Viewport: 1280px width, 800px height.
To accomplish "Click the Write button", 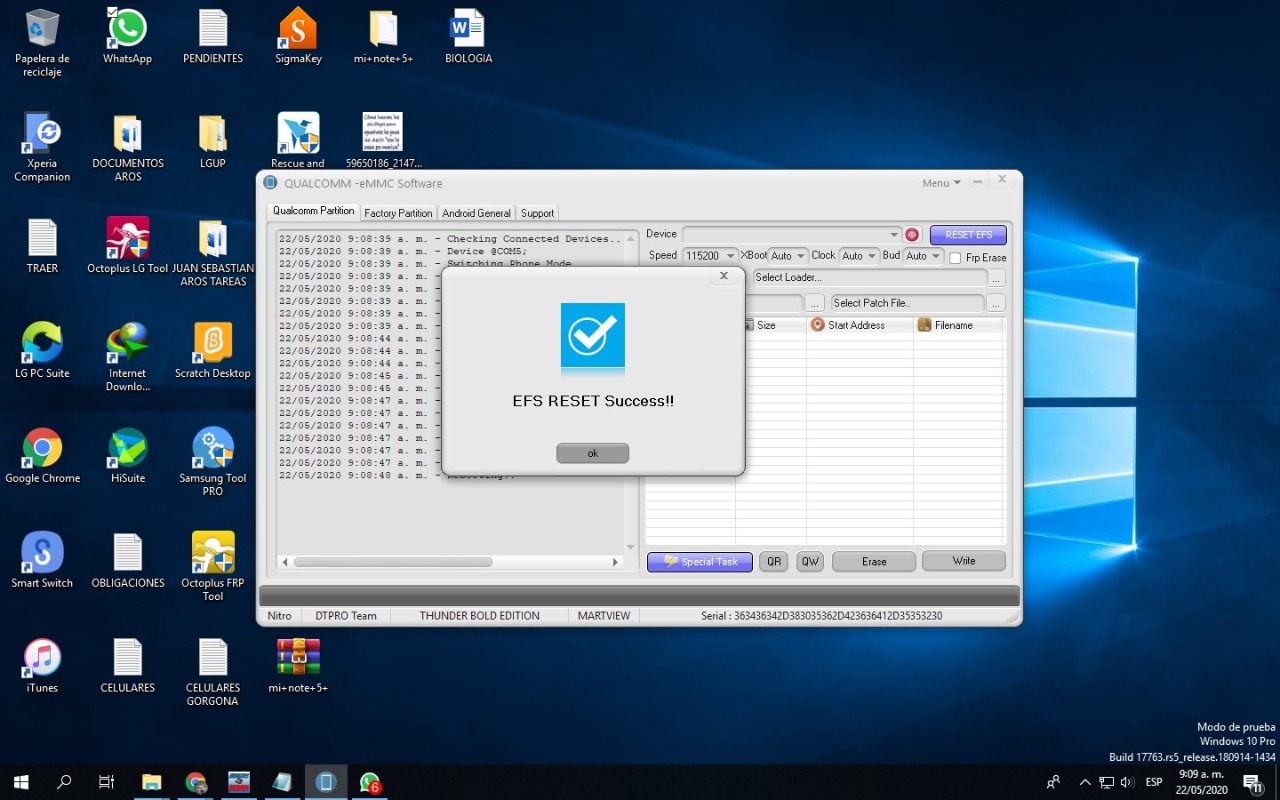I will pos(964,561).
